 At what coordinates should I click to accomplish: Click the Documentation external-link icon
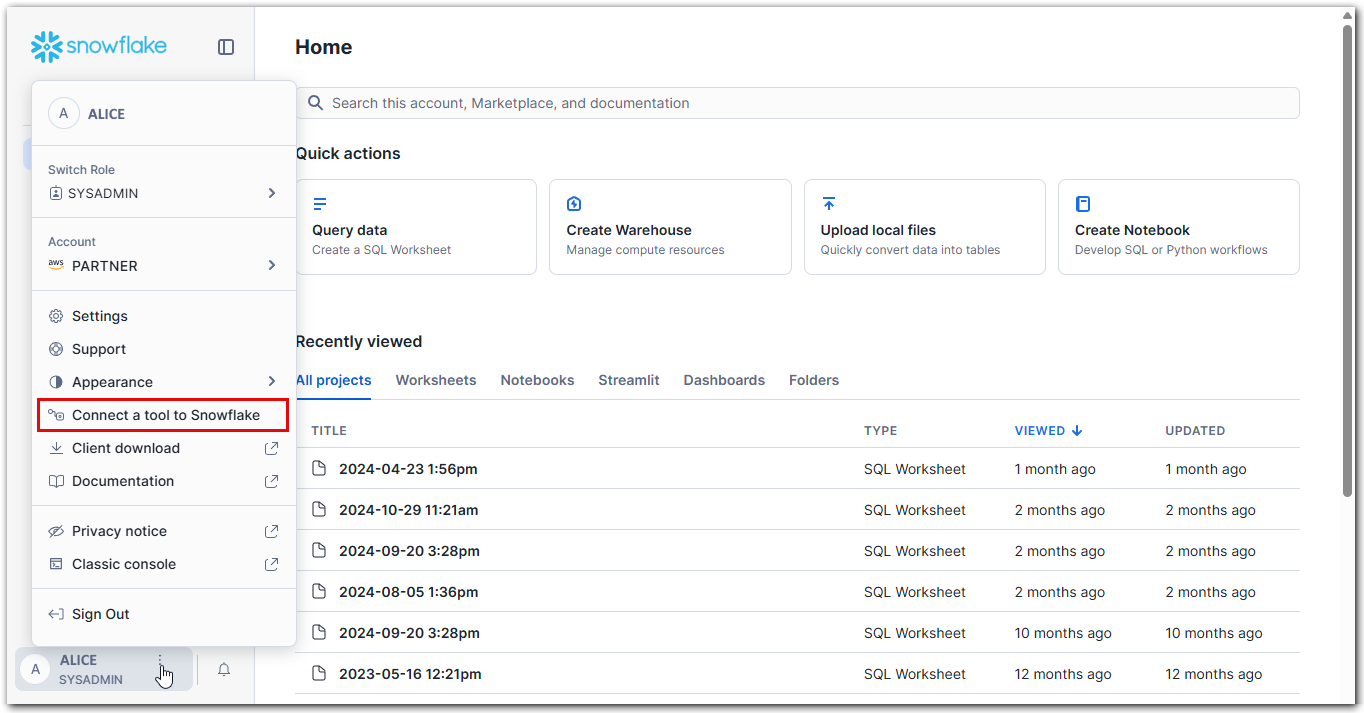pyautogui.click(x=271, y=481)
